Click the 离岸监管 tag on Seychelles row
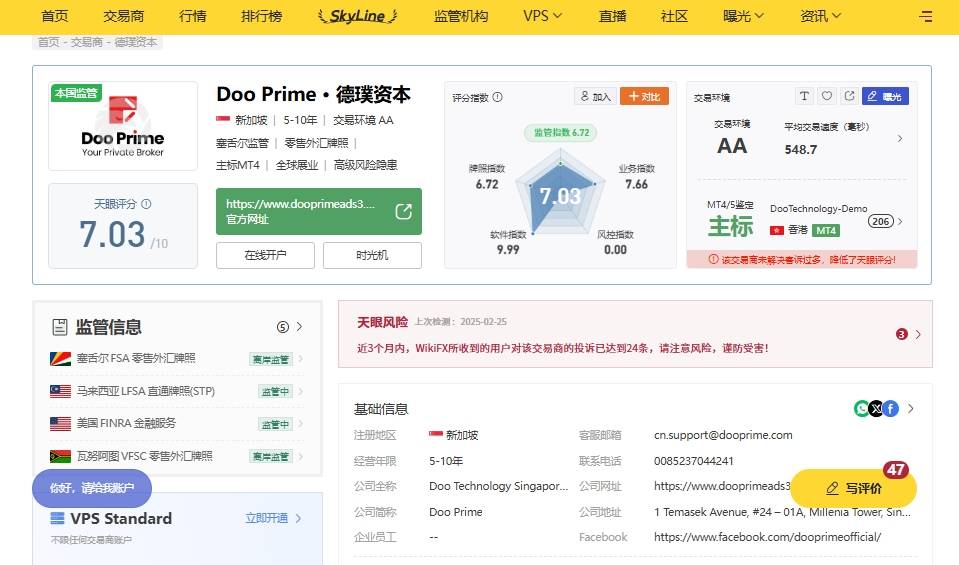Image resolution: width=959 pixels, height=565 pixels. pyautogui.click(x=271, y=359)
